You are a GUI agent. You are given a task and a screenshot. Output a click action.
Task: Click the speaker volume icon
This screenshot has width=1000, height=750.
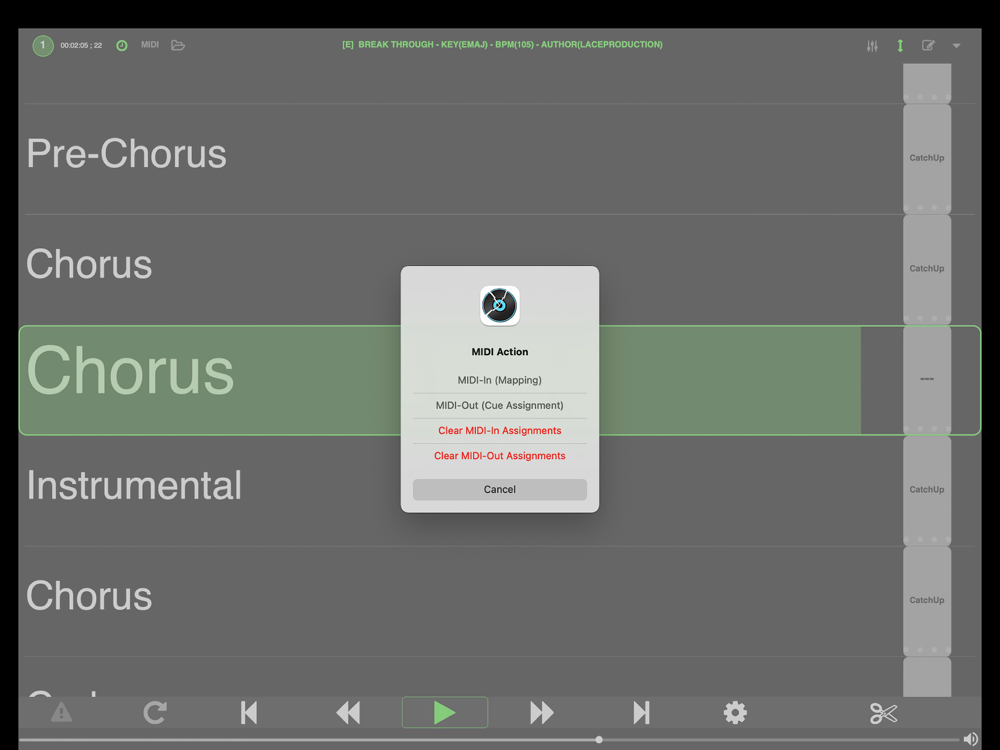coord(971,739)
